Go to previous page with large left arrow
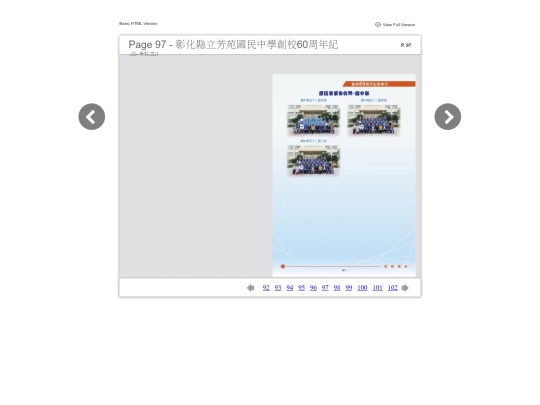Screen dimensions: 540x405 pyautogui.click(x=92, y=117)
